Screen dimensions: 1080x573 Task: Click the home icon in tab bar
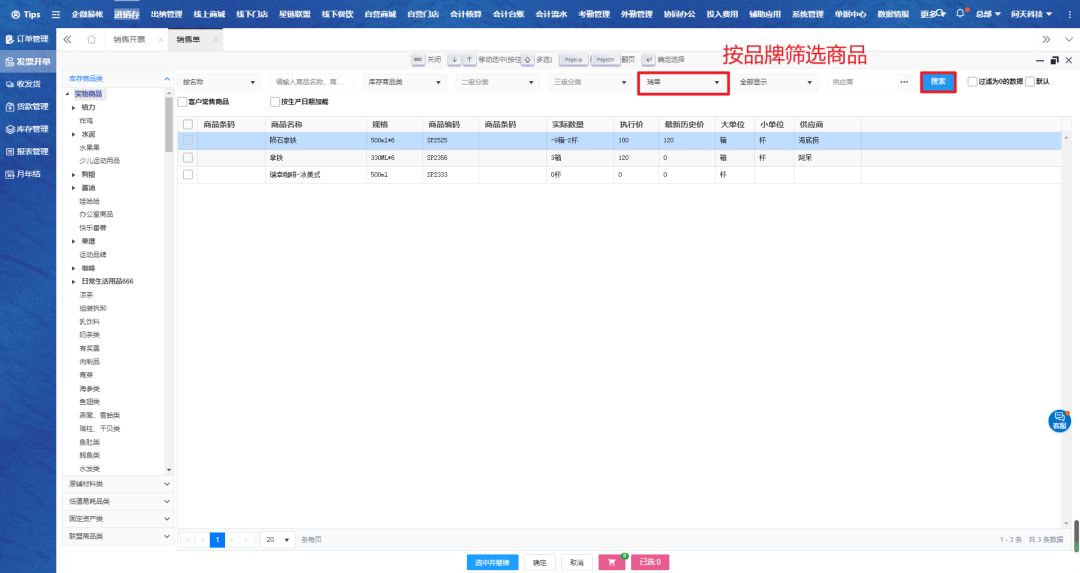point(92,39)
